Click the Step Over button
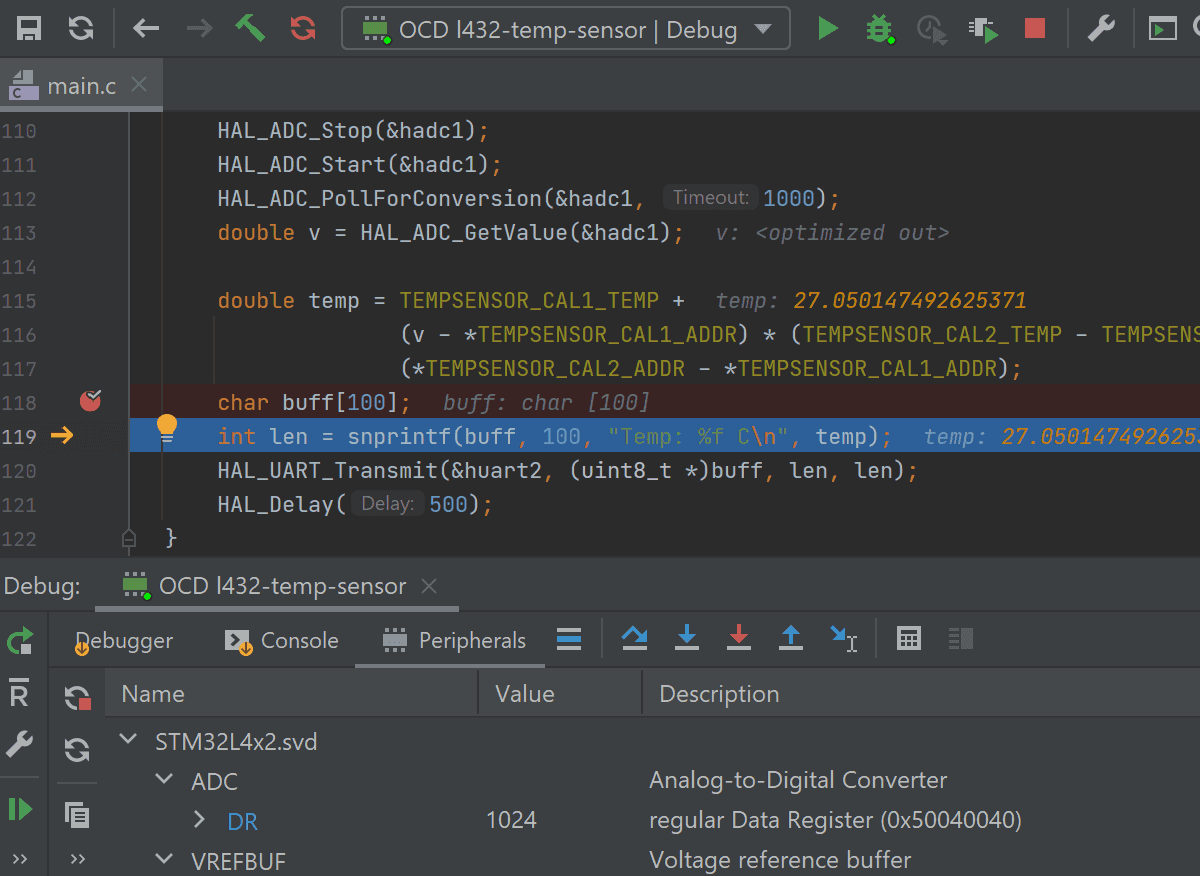This screenshot has width=1200, height=876. pyautogui.click(x=634, y=638)
